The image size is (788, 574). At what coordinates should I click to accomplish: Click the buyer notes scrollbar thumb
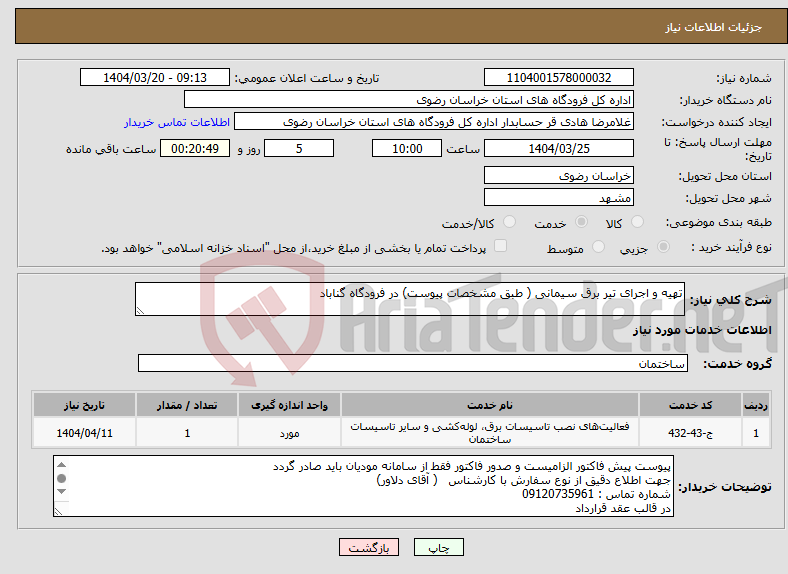pos(61,479)
